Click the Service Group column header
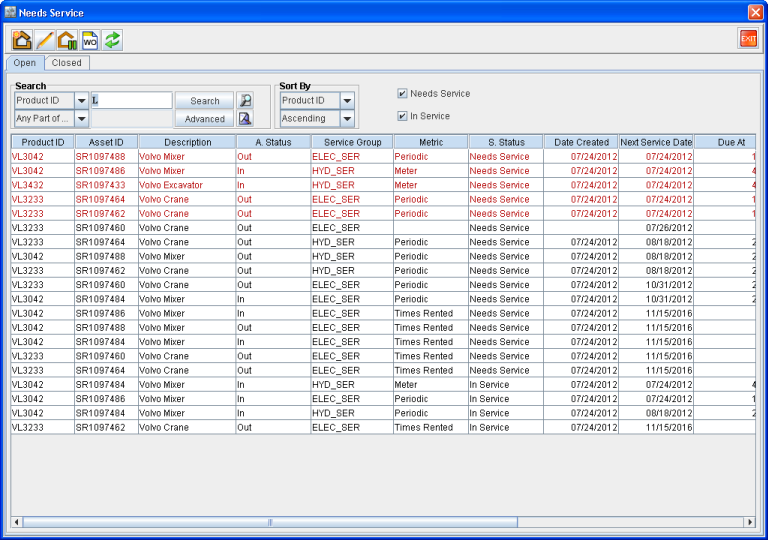The image size is (768, 540). click(352, 142)
